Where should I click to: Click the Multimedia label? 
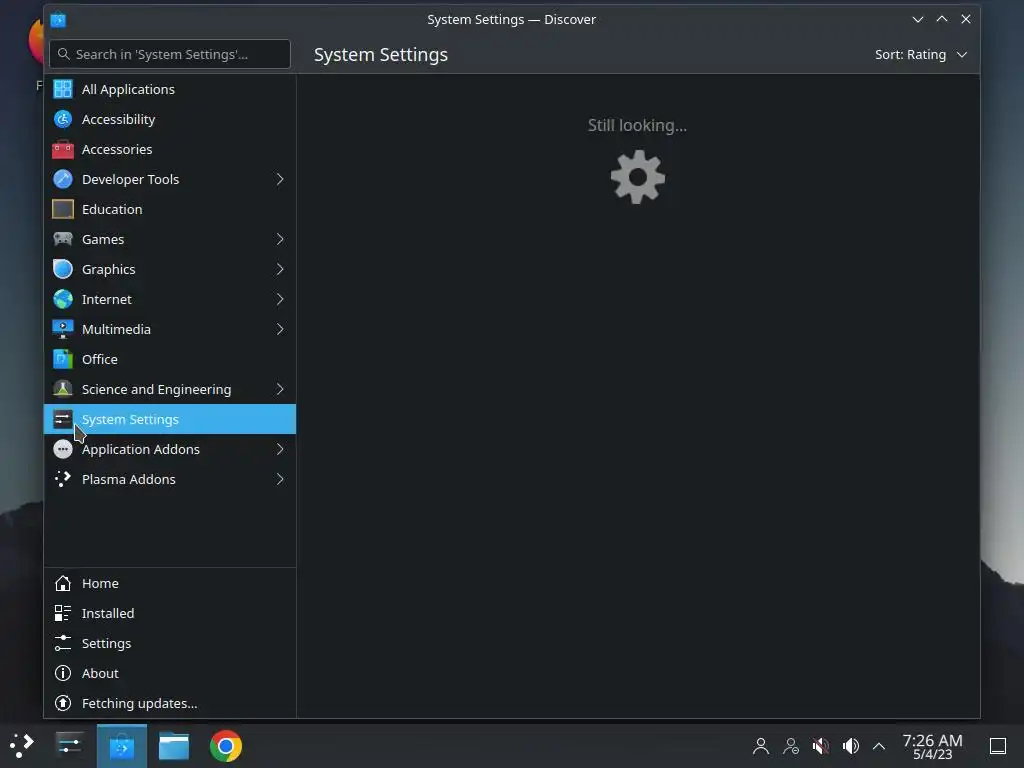tap(116, 330)
